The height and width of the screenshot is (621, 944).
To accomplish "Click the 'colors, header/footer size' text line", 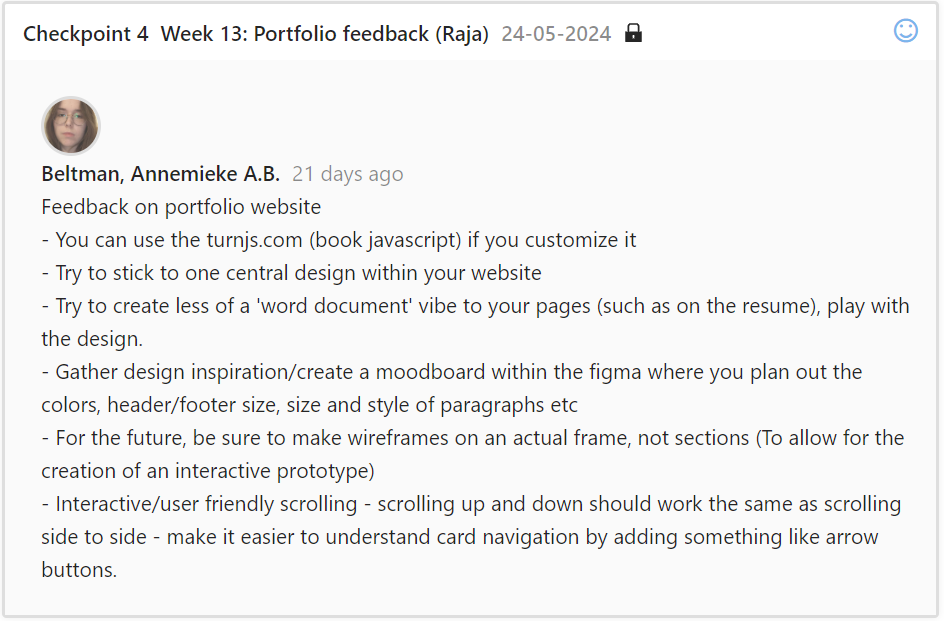I will [x=309, y=405].
